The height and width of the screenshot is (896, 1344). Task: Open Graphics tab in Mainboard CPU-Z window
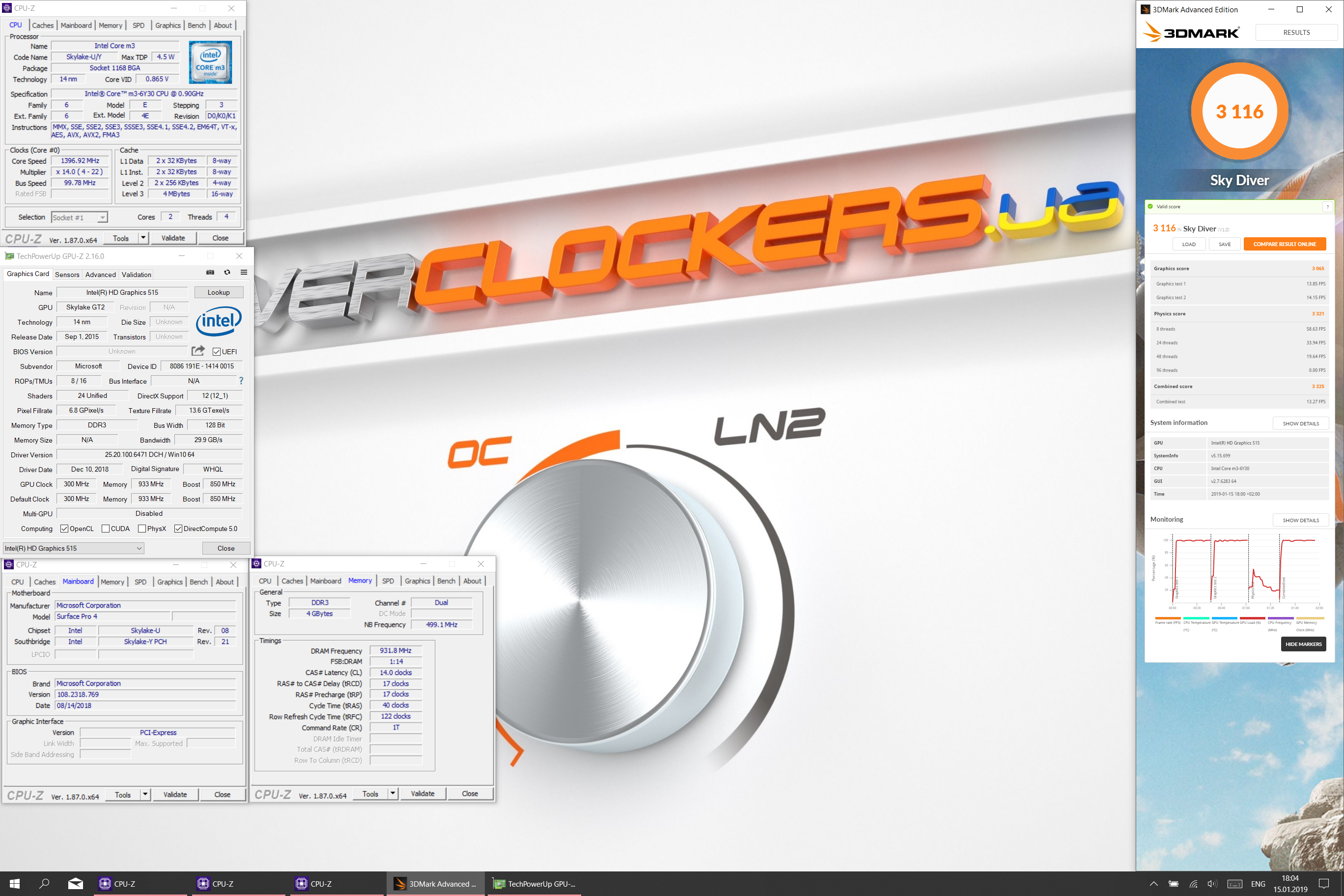pyautogui.click(x=169, y=582)
